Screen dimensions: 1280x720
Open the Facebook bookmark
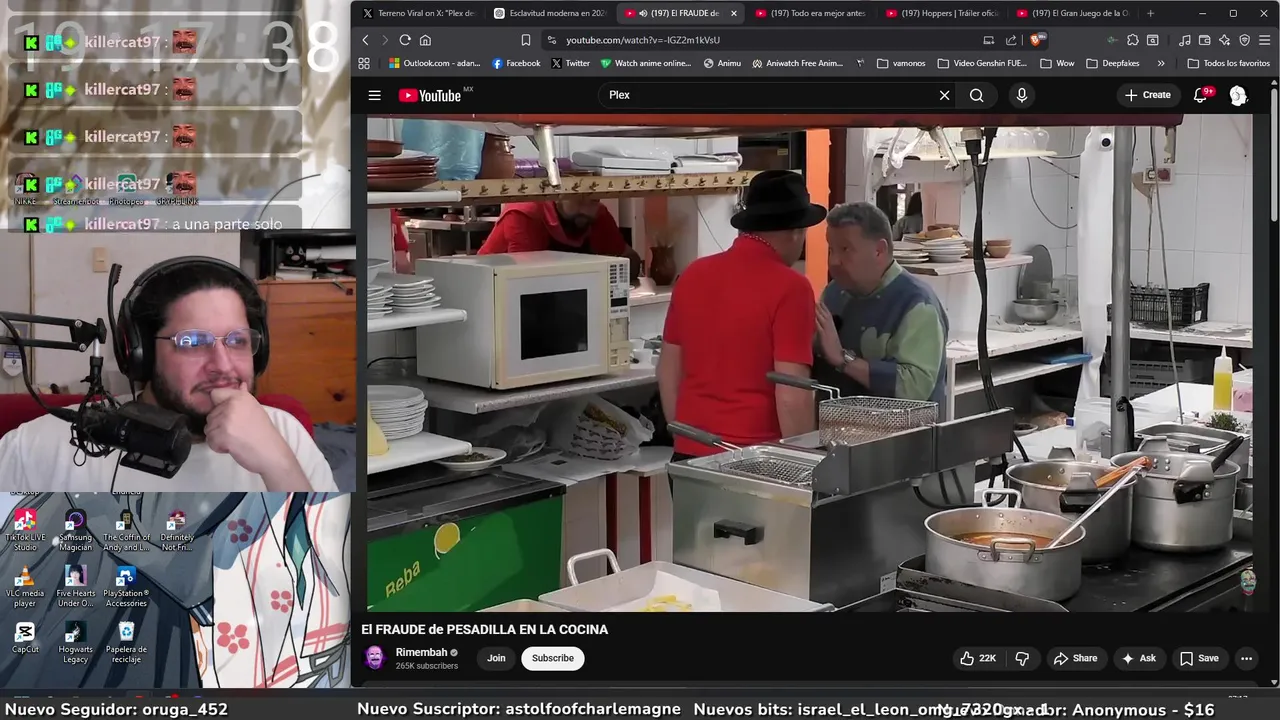[516, 63]
